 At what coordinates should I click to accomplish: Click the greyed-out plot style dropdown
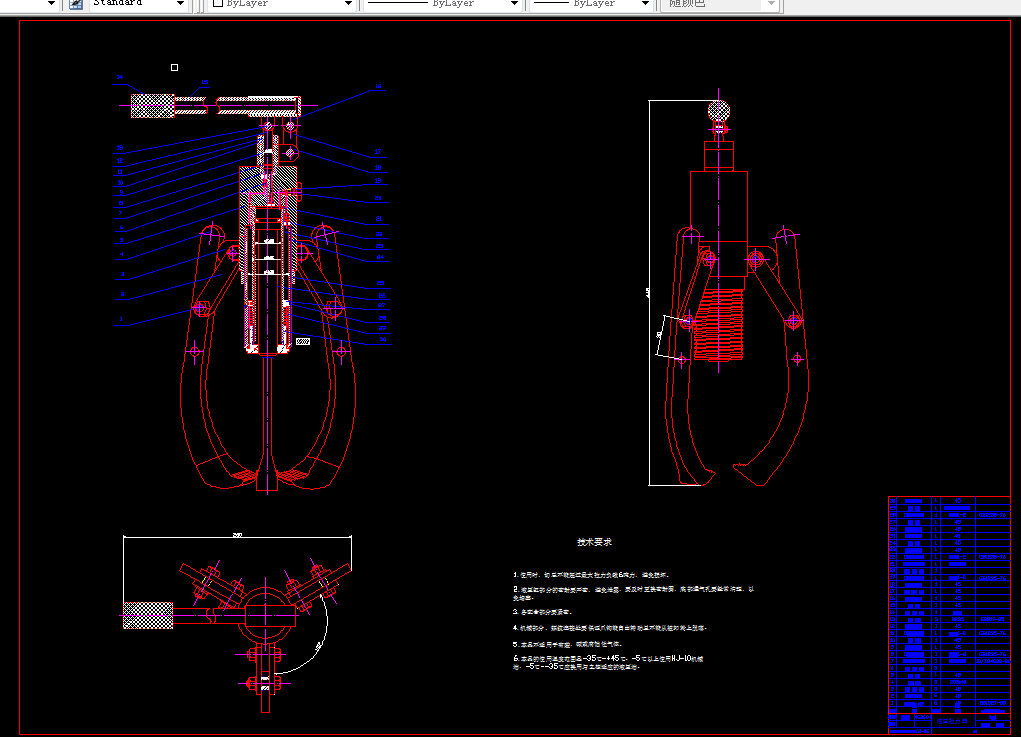(720, 4)
